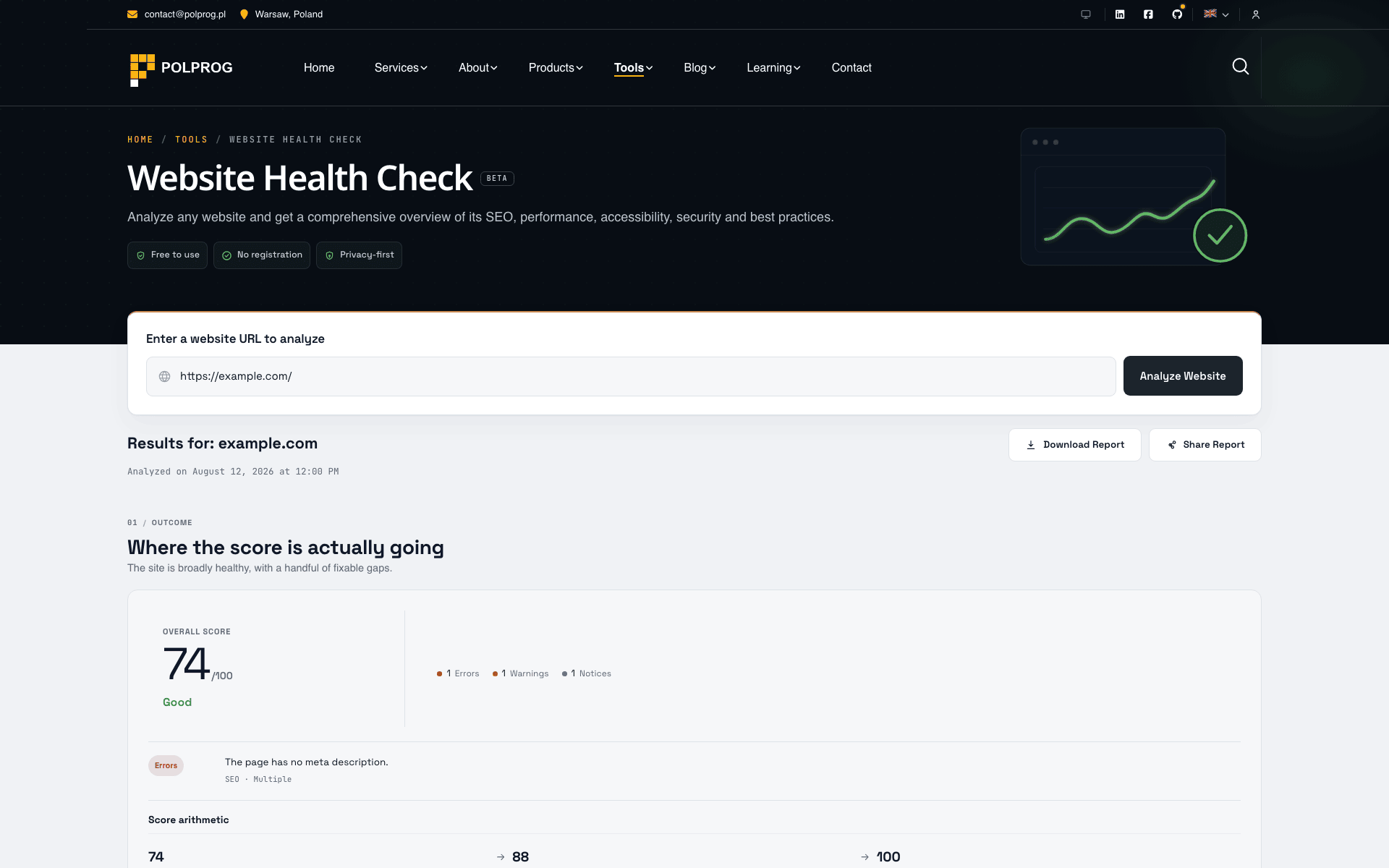The image size is (1389, 868).
Task: Click the 'Good' score rating
Action: click(x=177, y=702)
